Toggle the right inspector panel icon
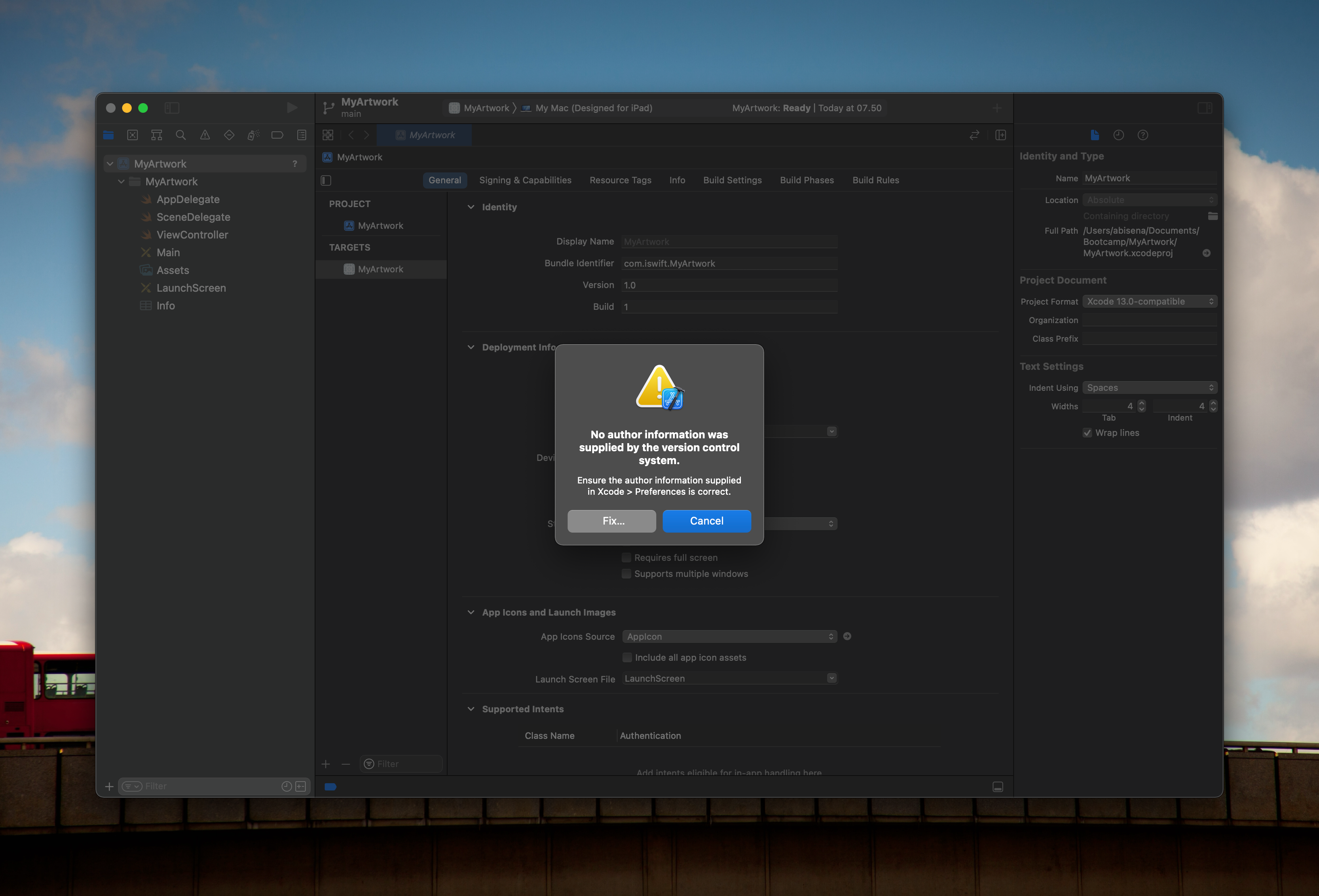The width and height of the screenshot is (1319, 896). 1205,108
